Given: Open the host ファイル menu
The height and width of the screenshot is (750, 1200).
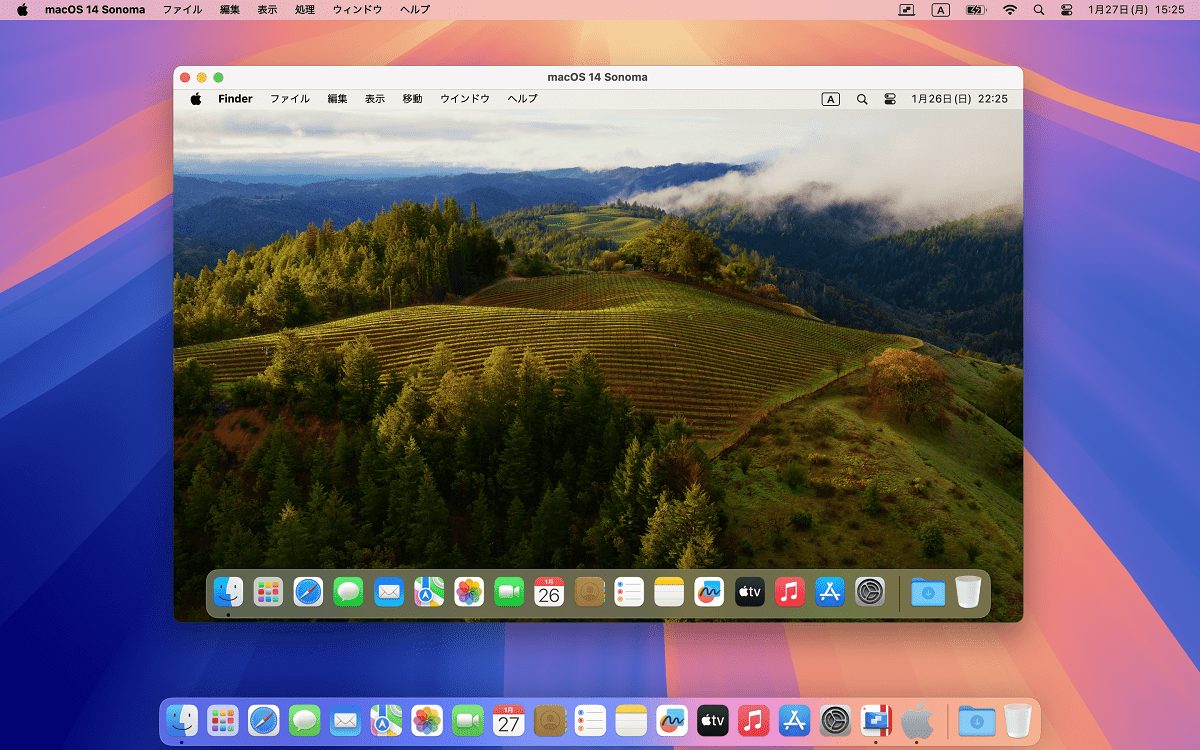Looking at the screenshot, I should (182, 9).
